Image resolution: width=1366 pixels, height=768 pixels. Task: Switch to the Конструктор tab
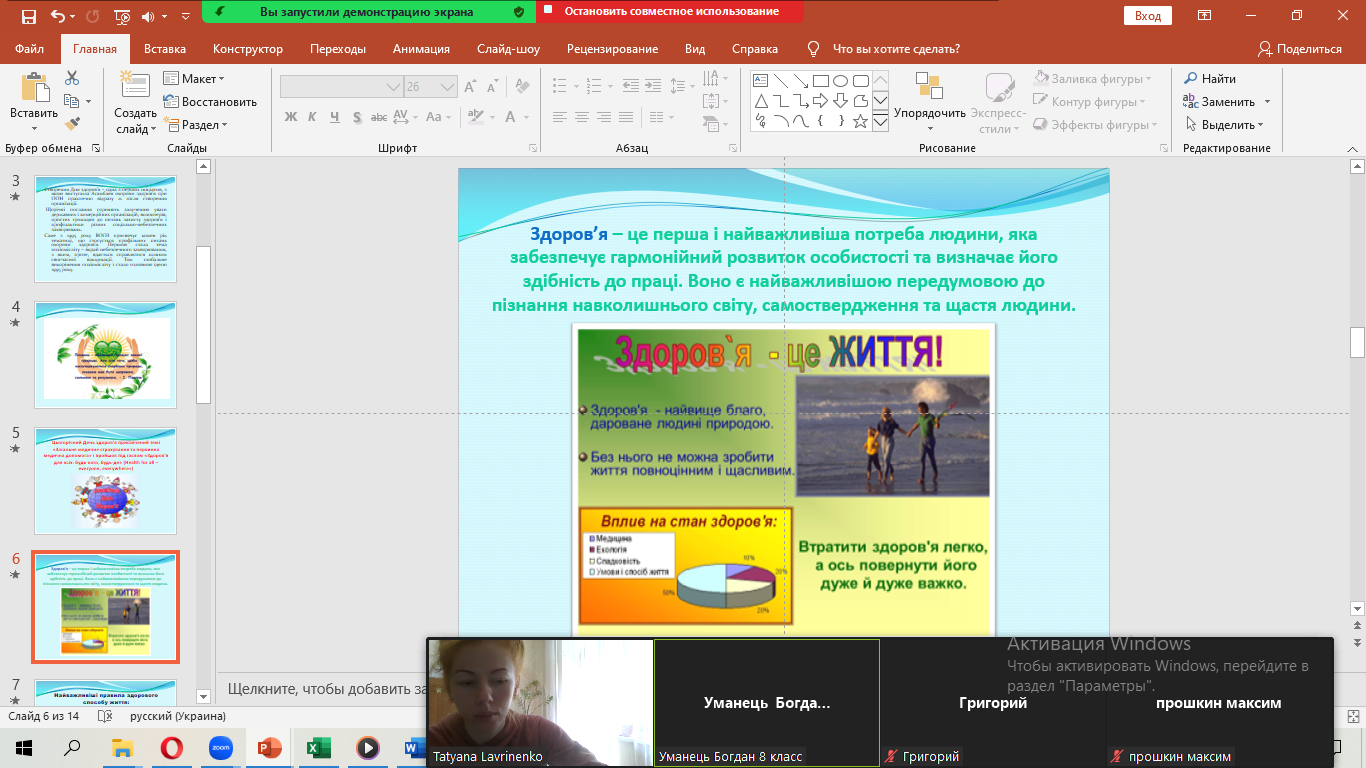248,49
